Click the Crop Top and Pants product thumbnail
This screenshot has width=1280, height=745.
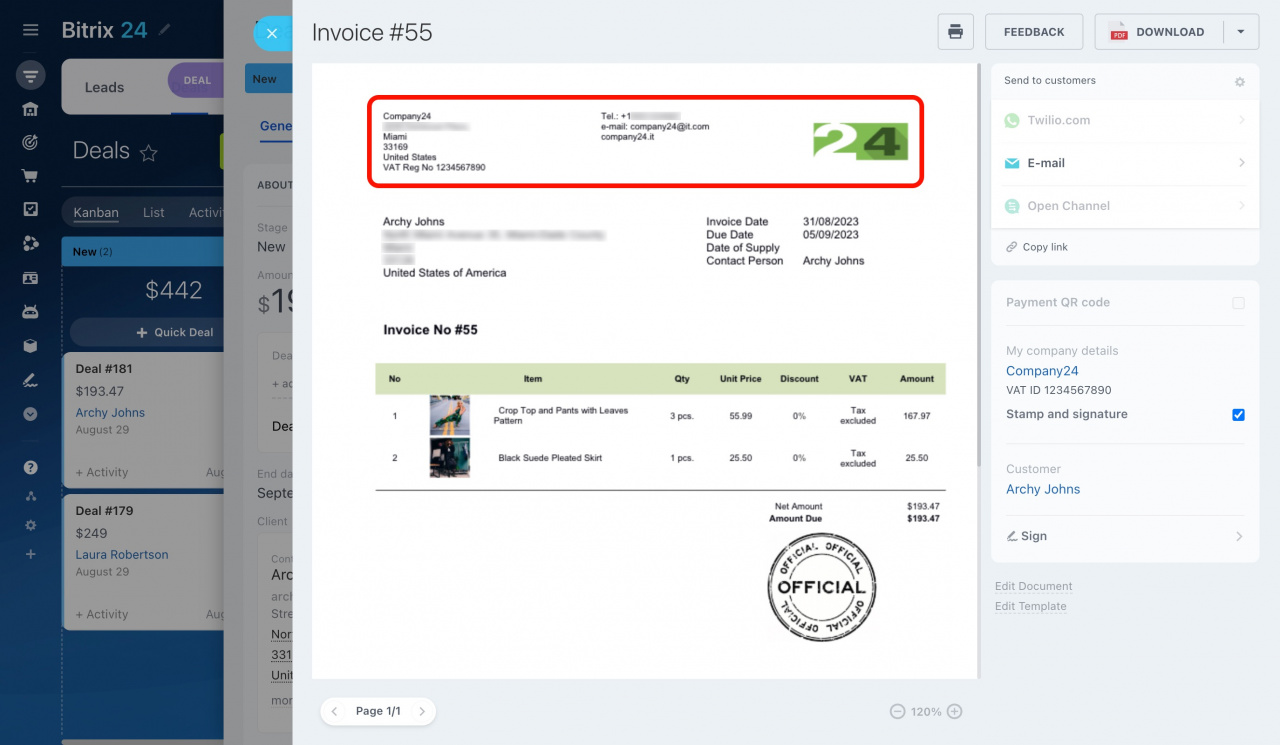pos(449,415)
